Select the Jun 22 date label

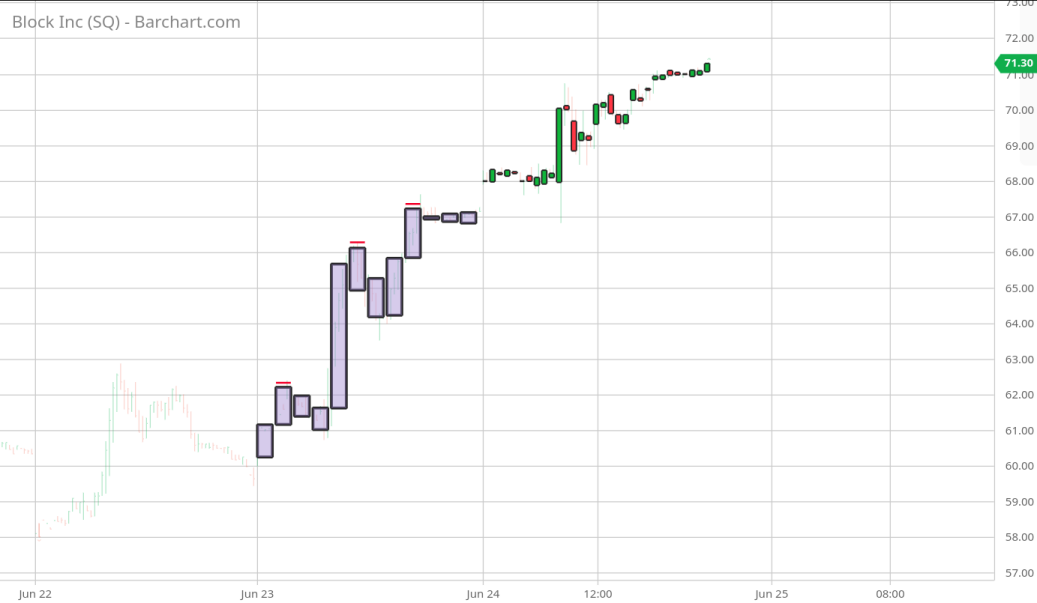click(x=35, y=594)
